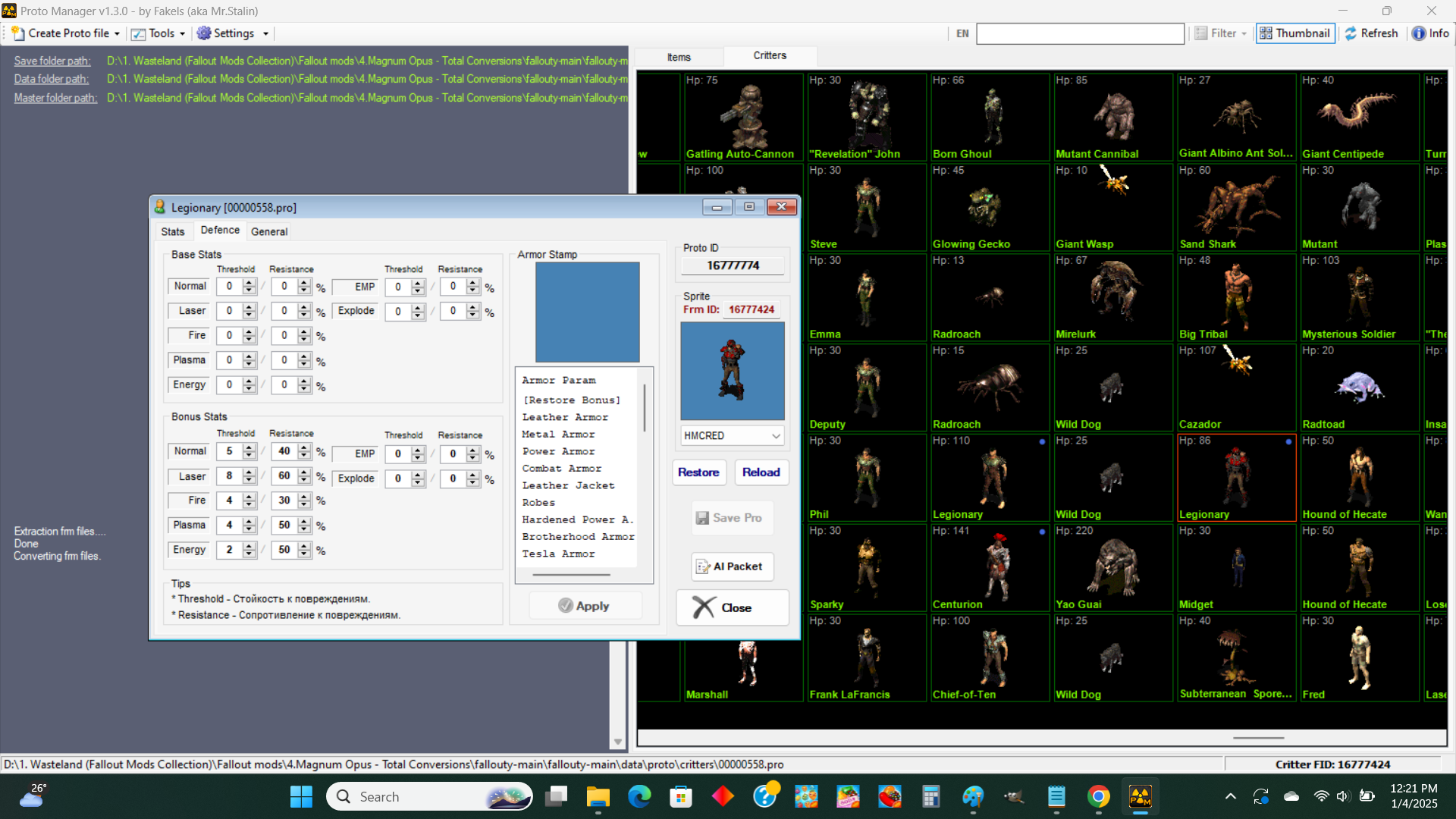Switch to the Items tab
The image size is (1456, 819).
click(x=679, y=57)
